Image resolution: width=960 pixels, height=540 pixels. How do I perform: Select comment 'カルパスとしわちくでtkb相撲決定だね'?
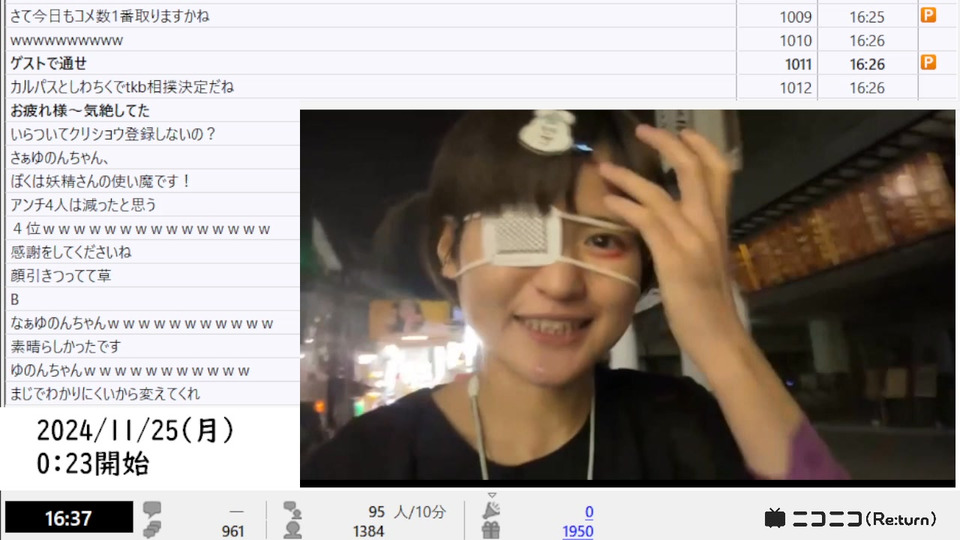[122, 87]
